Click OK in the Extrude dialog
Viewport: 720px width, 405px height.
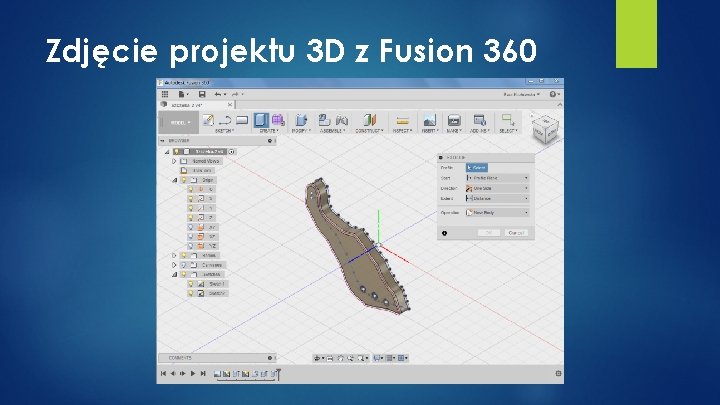(x=489, y=233)
